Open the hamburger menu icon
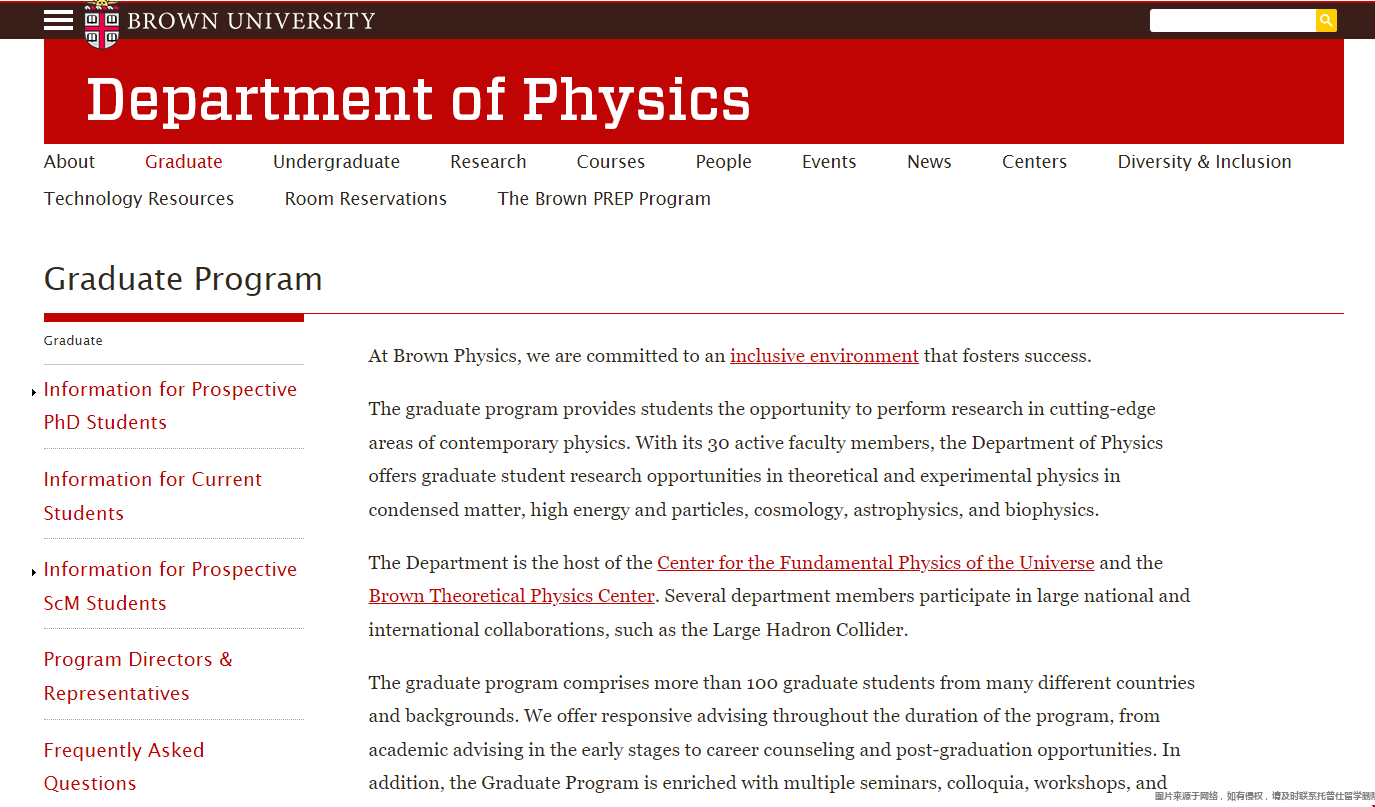The width and height of the screenshot is (1375, 807). pos(58,20)
